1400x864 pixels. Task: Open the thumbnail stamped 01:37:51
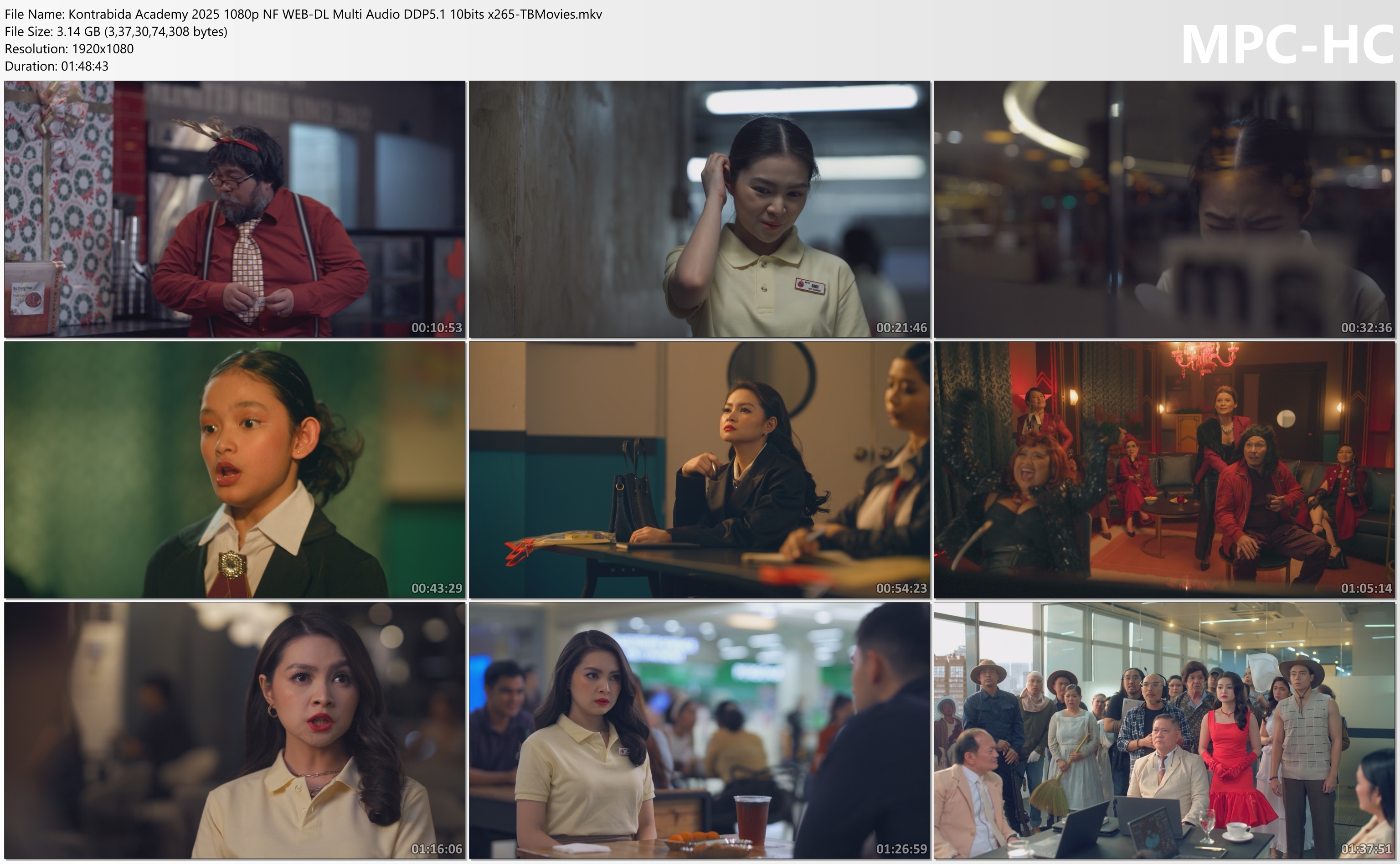(1164, 730)
